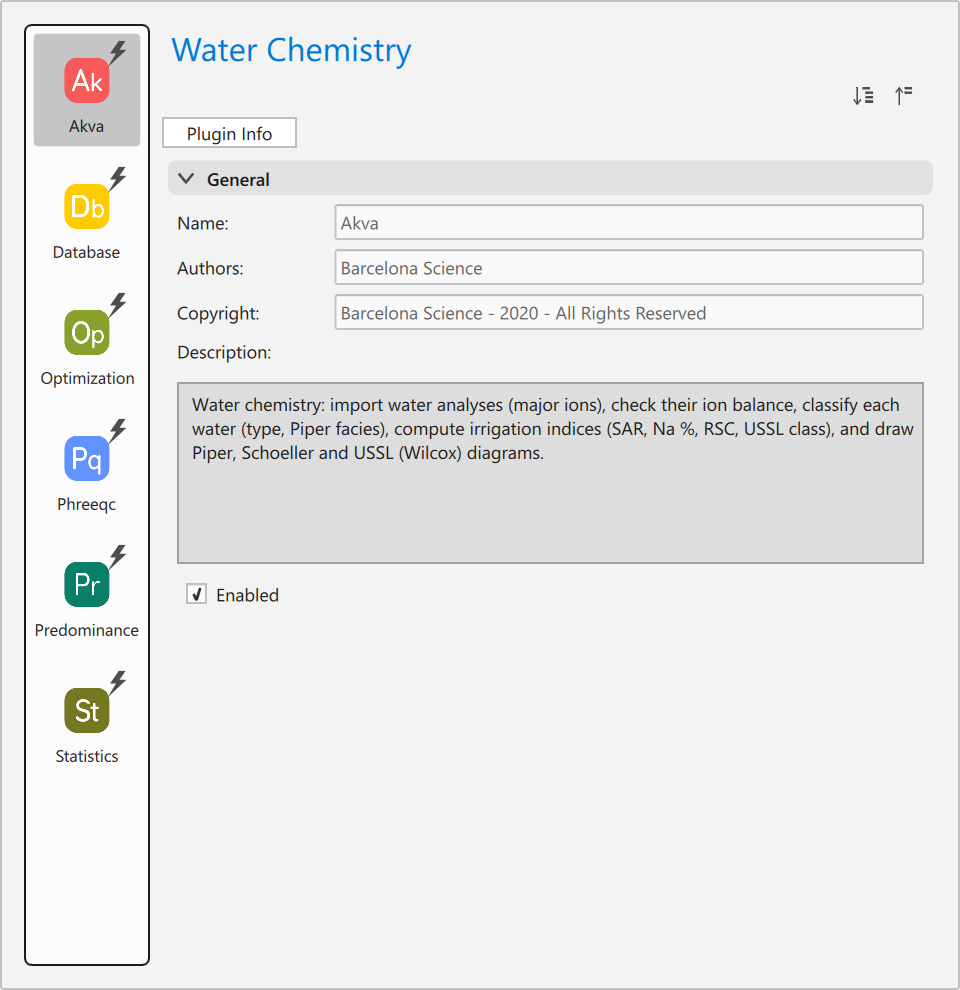This screenshot has width=960, height=990.
Task: Click the Water Chemistry title
Action: (292, 51)
